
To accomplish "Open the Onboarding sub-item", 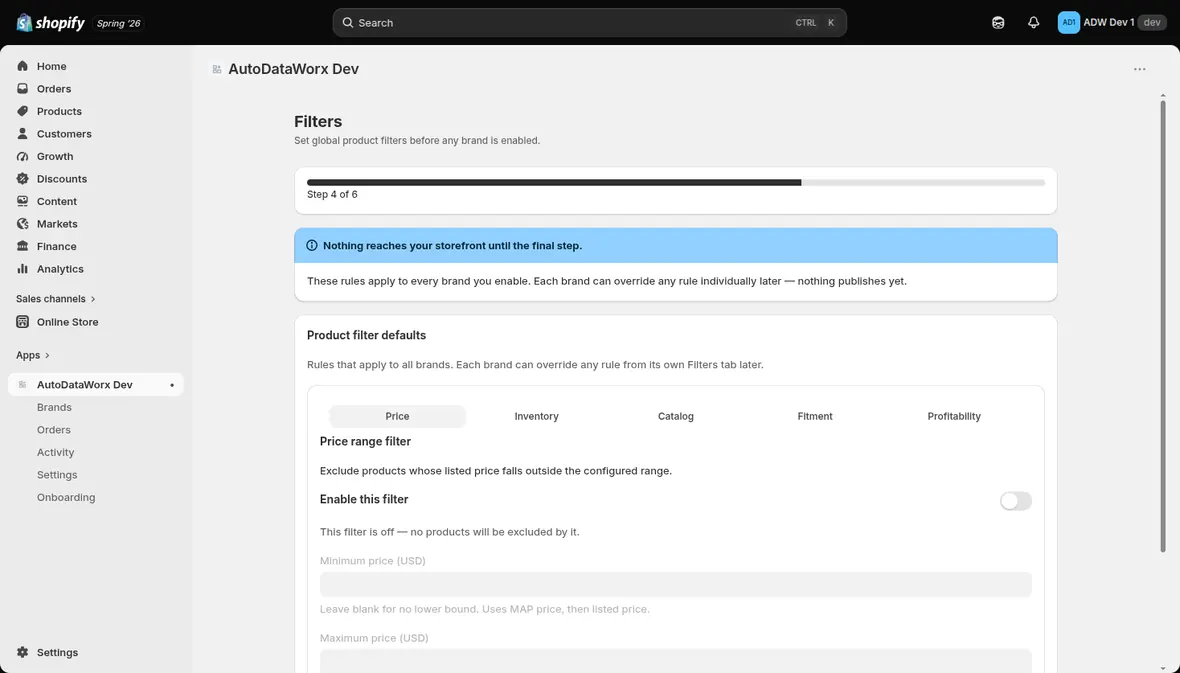I will 66,498.
